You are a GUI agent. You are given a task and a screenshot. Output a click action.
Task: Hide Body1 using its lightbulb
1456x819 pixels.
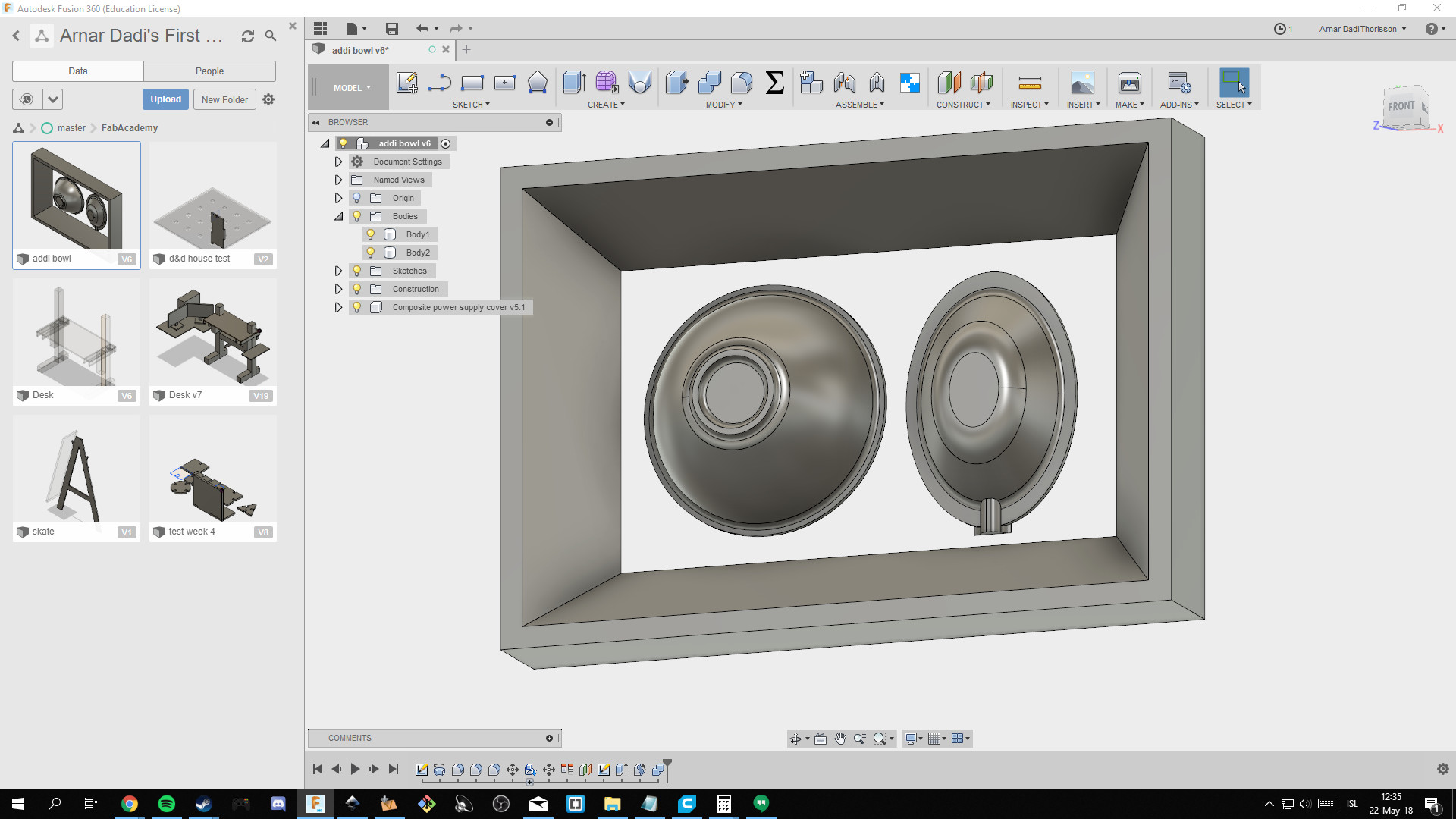(371, 234)
